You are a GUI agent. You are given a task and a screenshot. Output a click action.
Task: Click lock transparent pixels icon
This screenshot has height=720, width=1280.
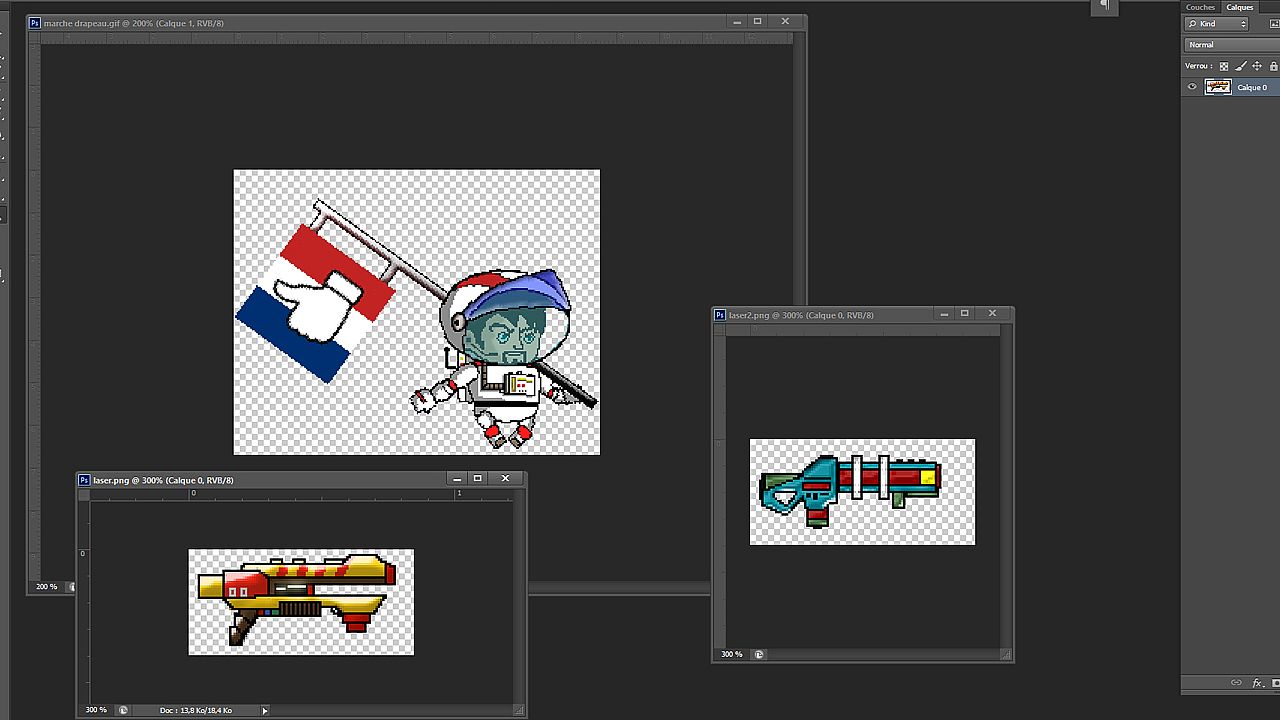1223,66
